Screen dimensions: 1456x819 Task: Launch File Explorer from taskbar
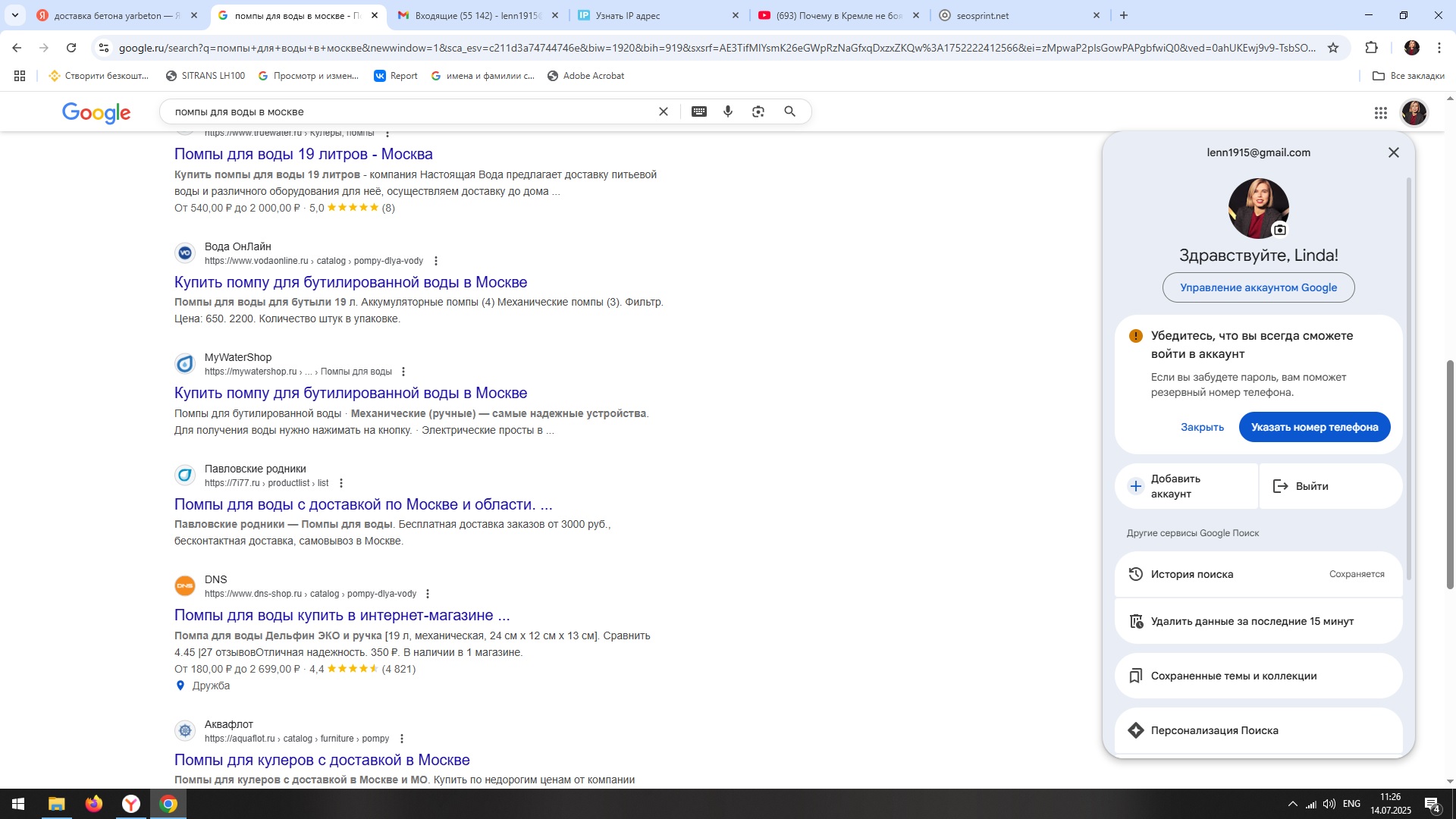57,804
